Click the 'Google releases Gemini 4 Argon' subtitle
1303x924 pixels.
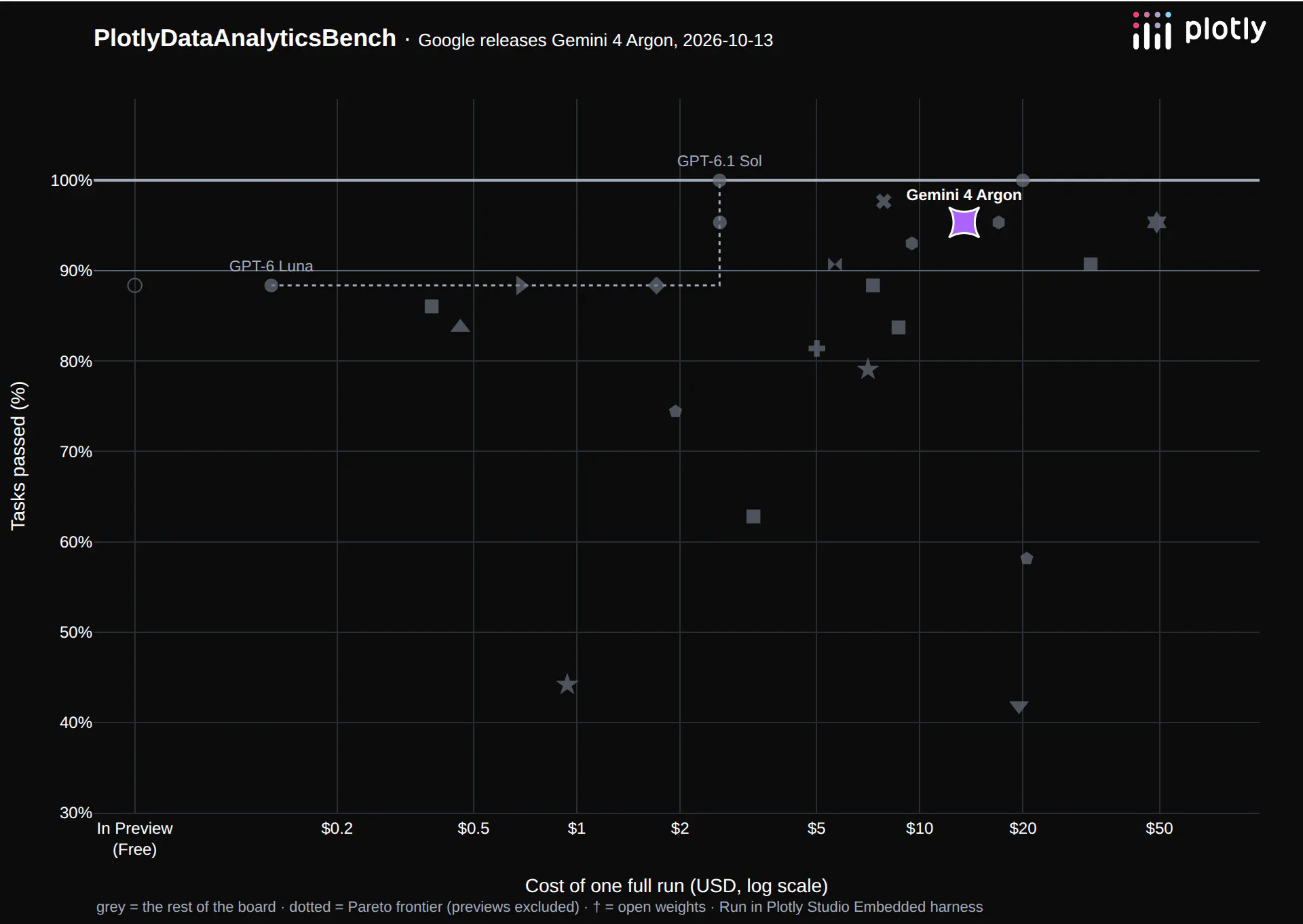click(595, 40)
